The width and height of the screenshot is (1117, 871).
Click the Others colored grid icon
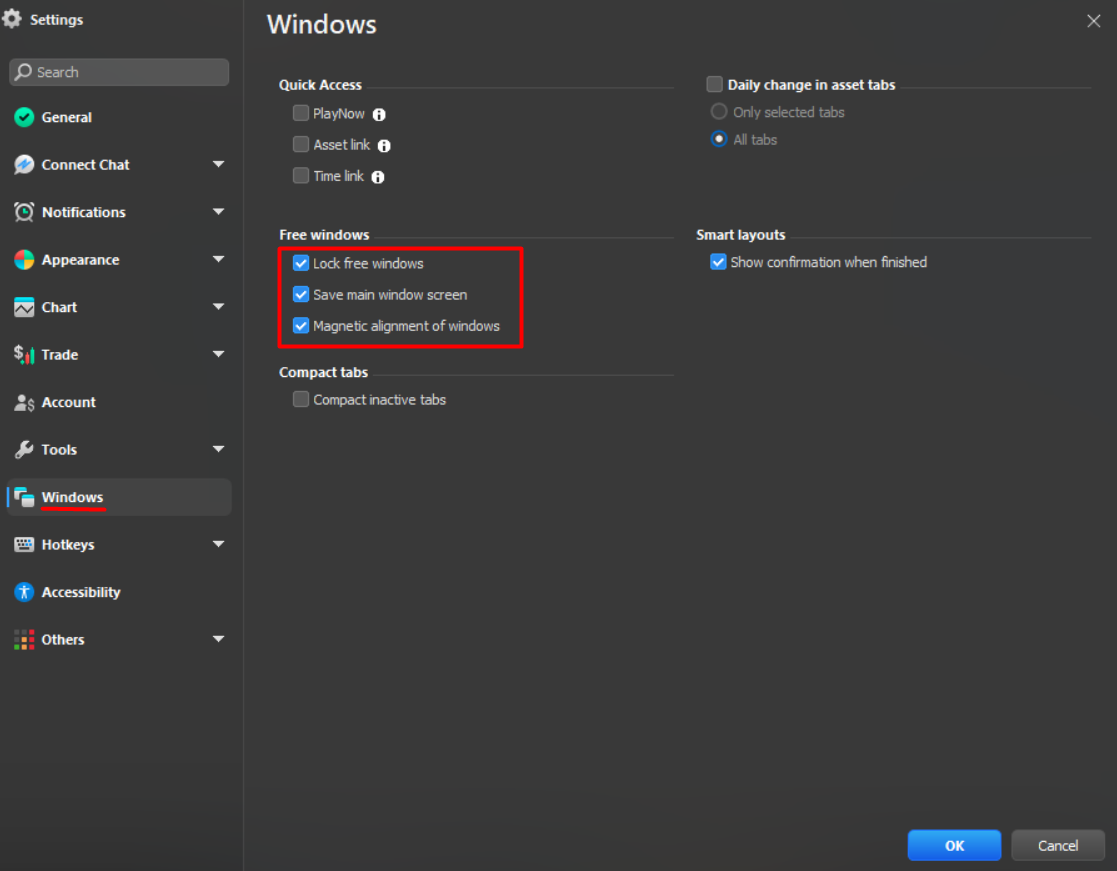pos(24,640)
